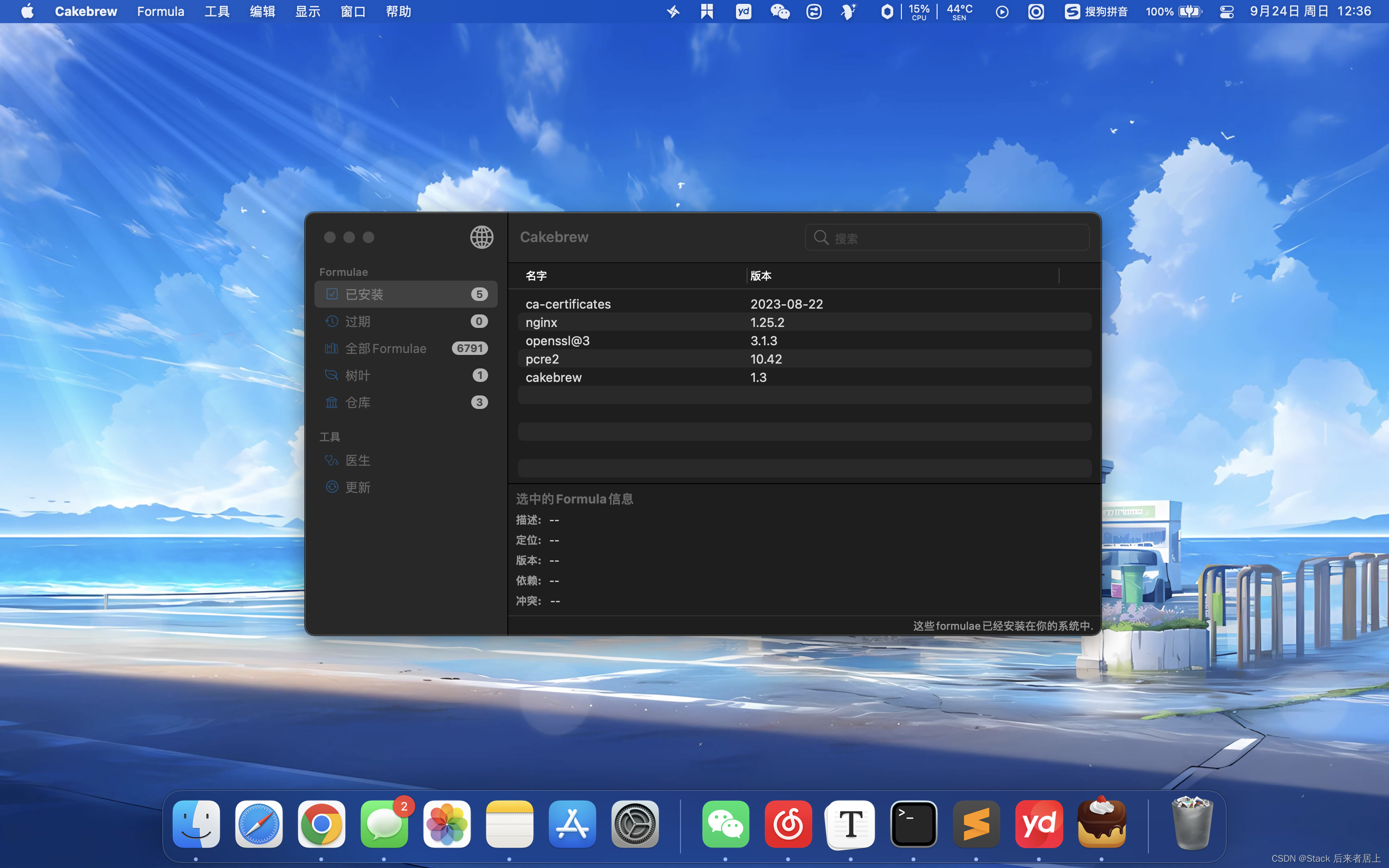
Task: Run the 医生 (Doctor) tool
Action: [x=406, y=460]
